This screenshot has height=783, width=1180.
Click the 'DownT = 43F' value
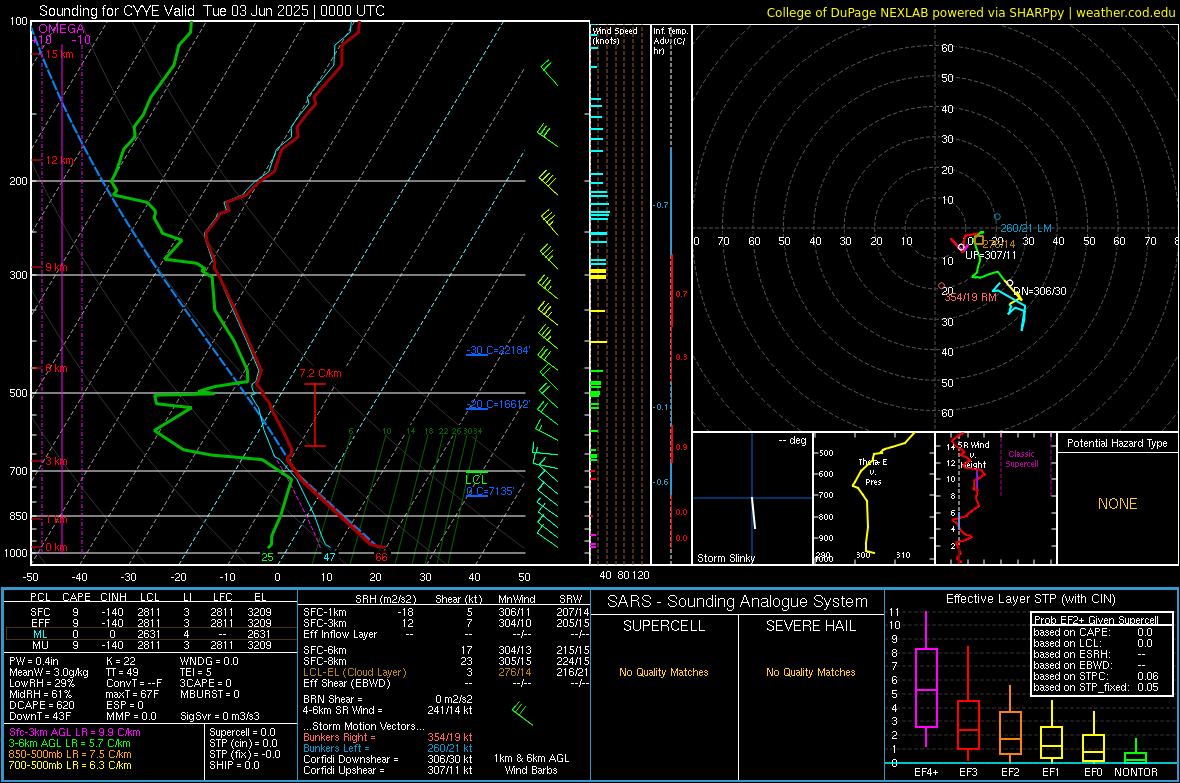(x=40, y=717)
